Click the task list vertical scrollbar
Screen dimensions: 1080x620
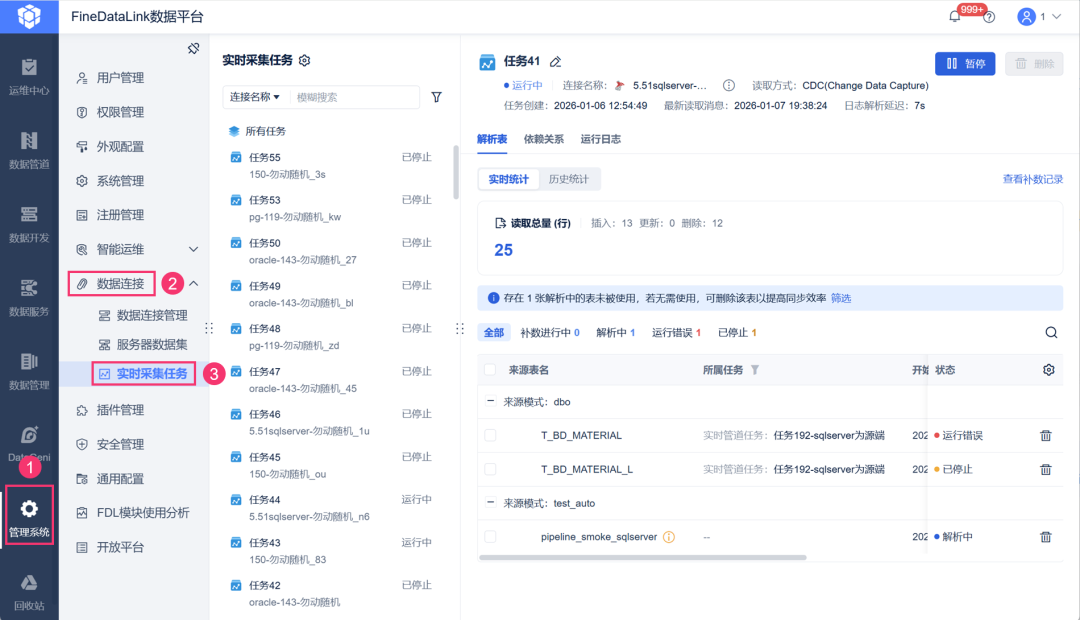point(455,172)
